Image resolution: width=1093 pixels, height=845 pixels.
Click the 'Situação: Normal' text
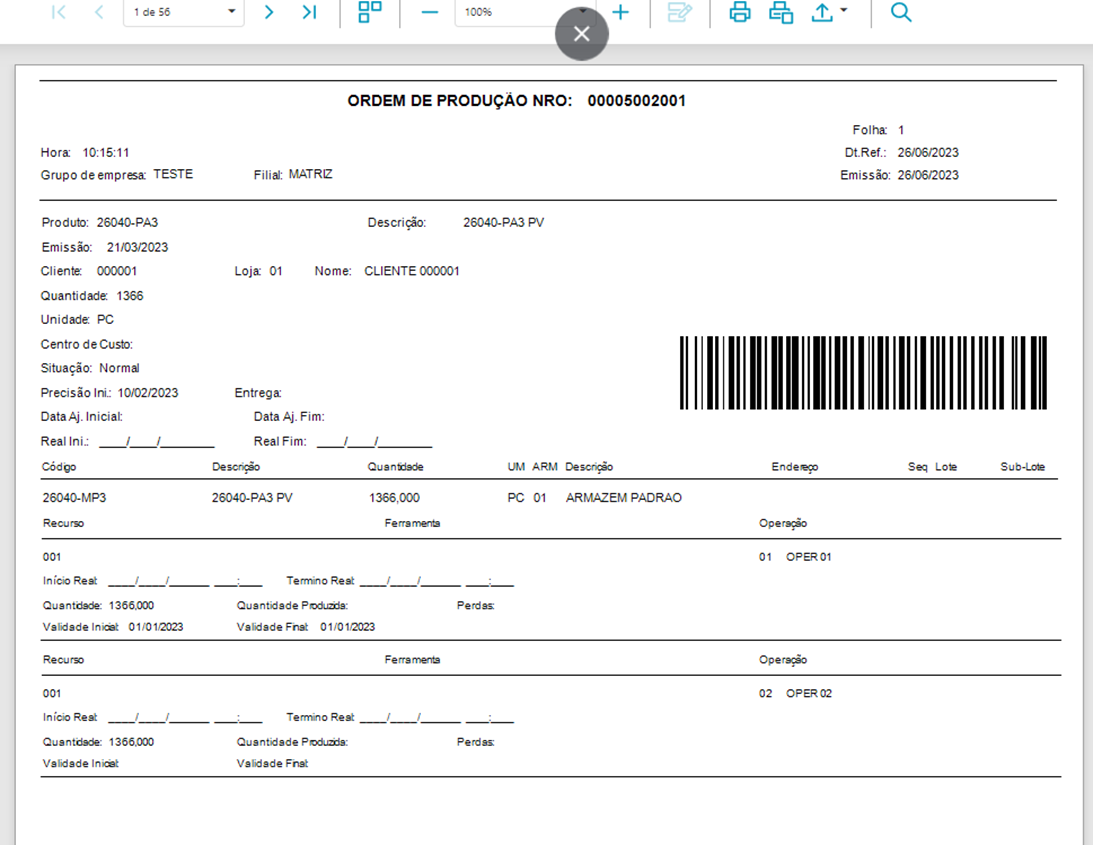(90, 368)
